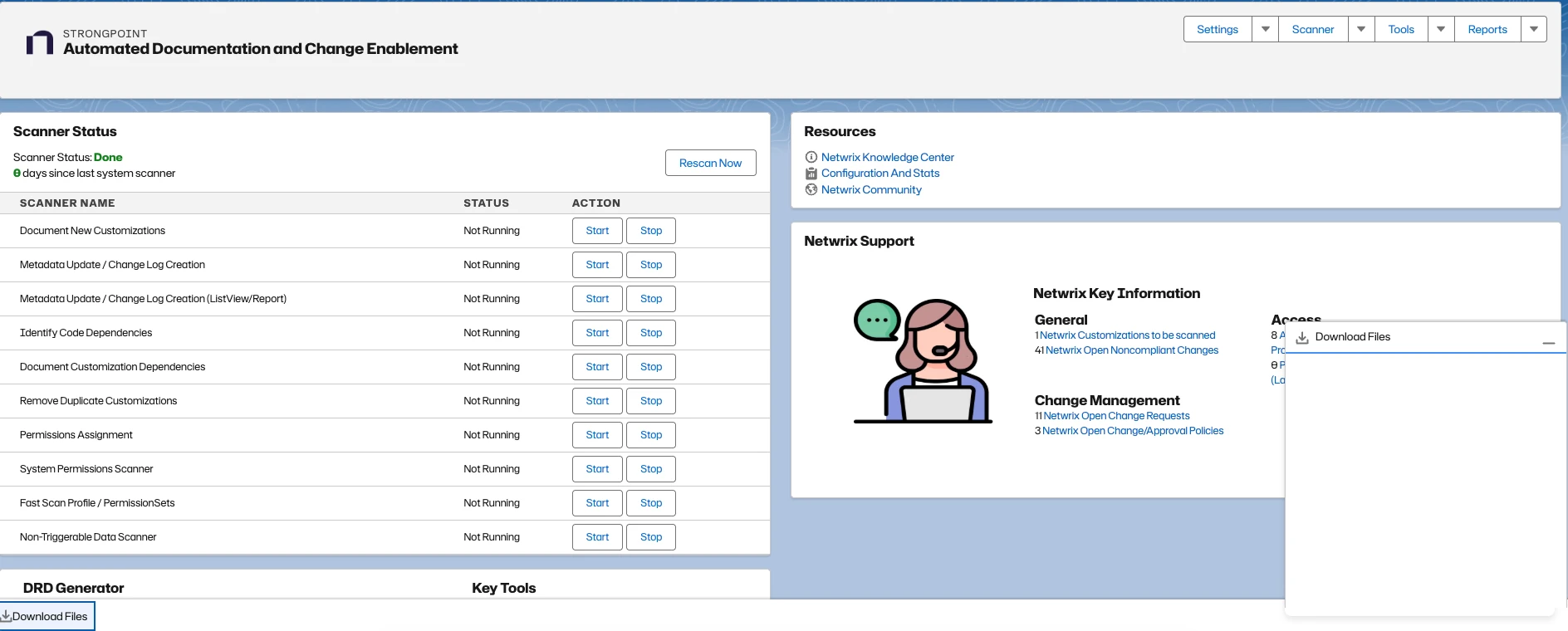Open the Scanner menu

tap(1313, 29)
